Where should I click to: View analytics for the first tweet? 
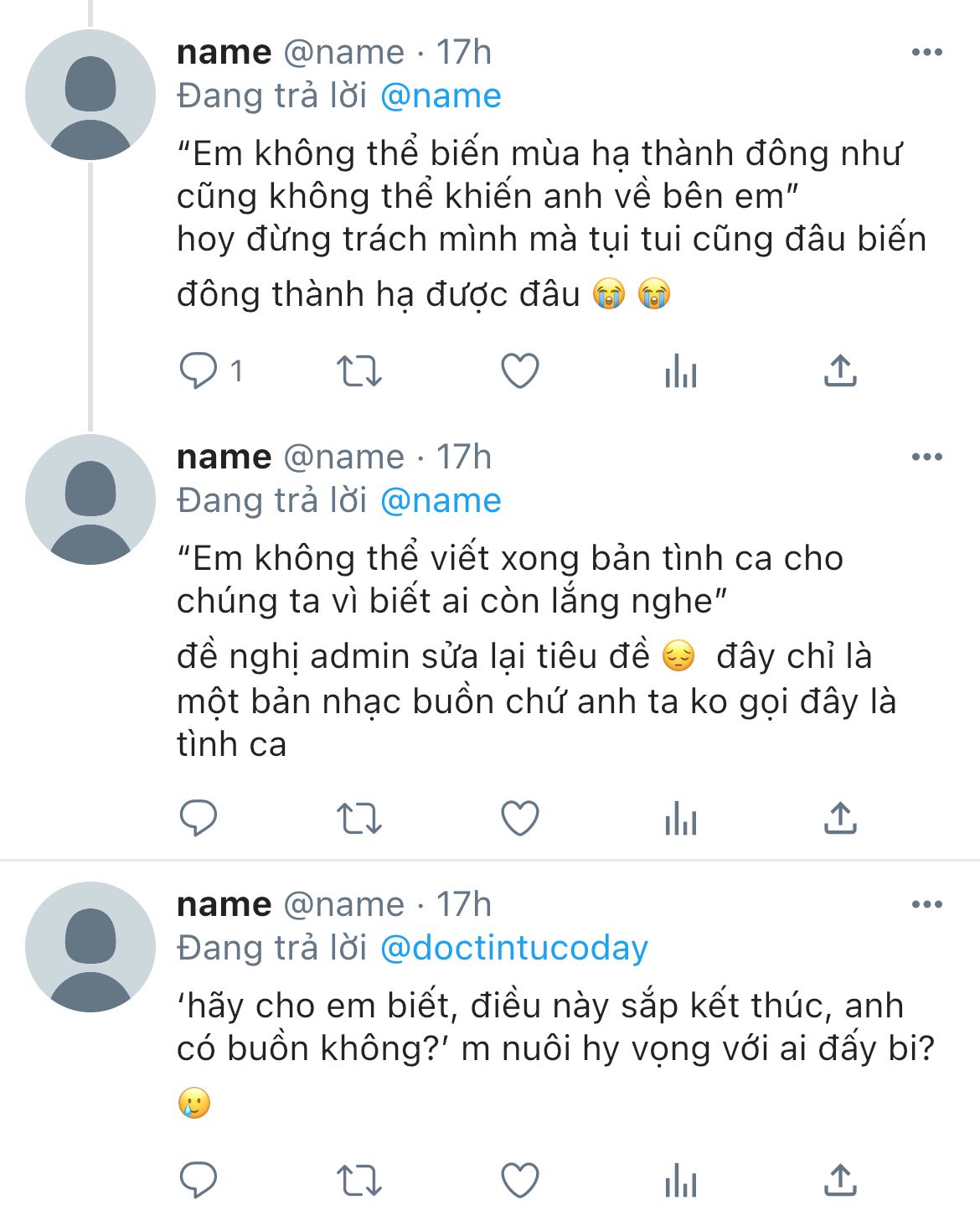680,370
